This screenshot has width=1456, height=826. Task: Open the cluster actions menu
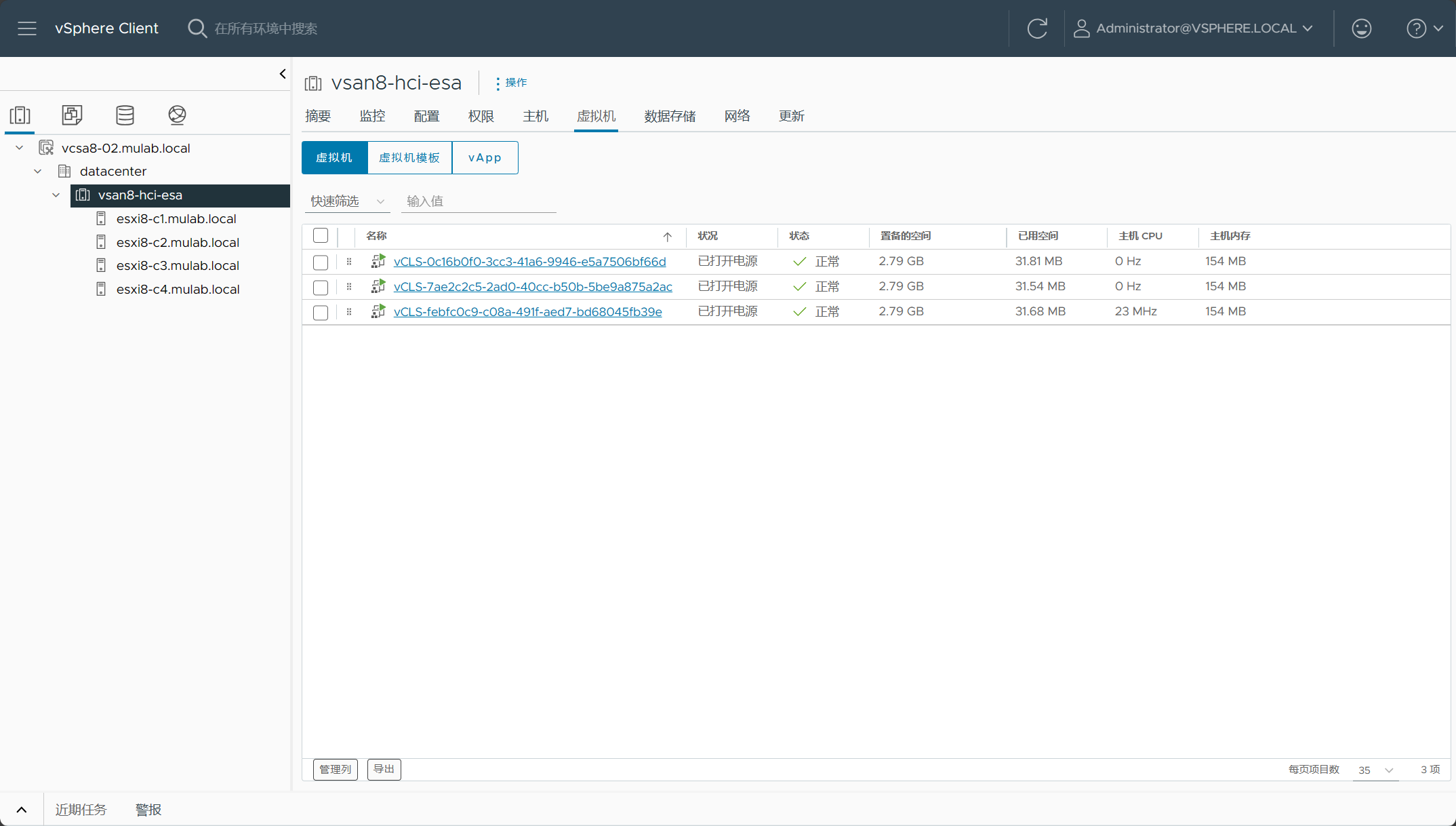(x=511, y=83)
